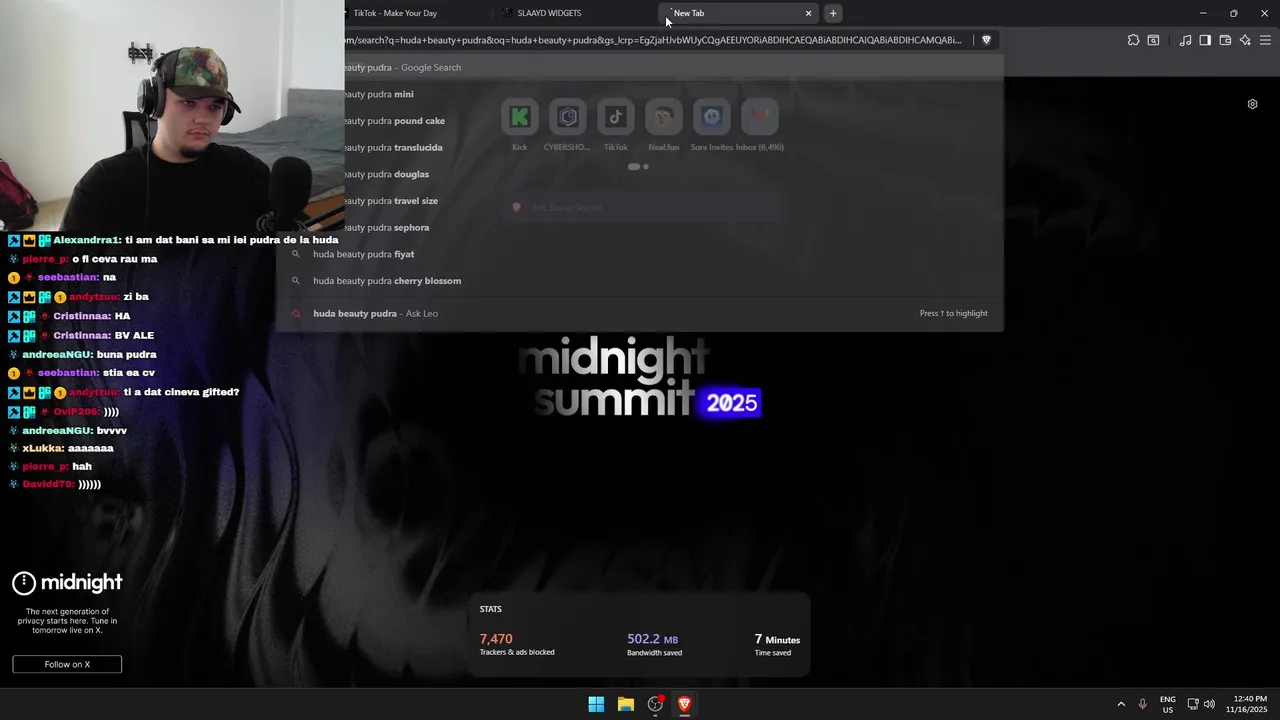The width and height of the screenshot is (1280, 720).
Task: Open the tab search icon in toolbar
Action: click(1153, 40)
